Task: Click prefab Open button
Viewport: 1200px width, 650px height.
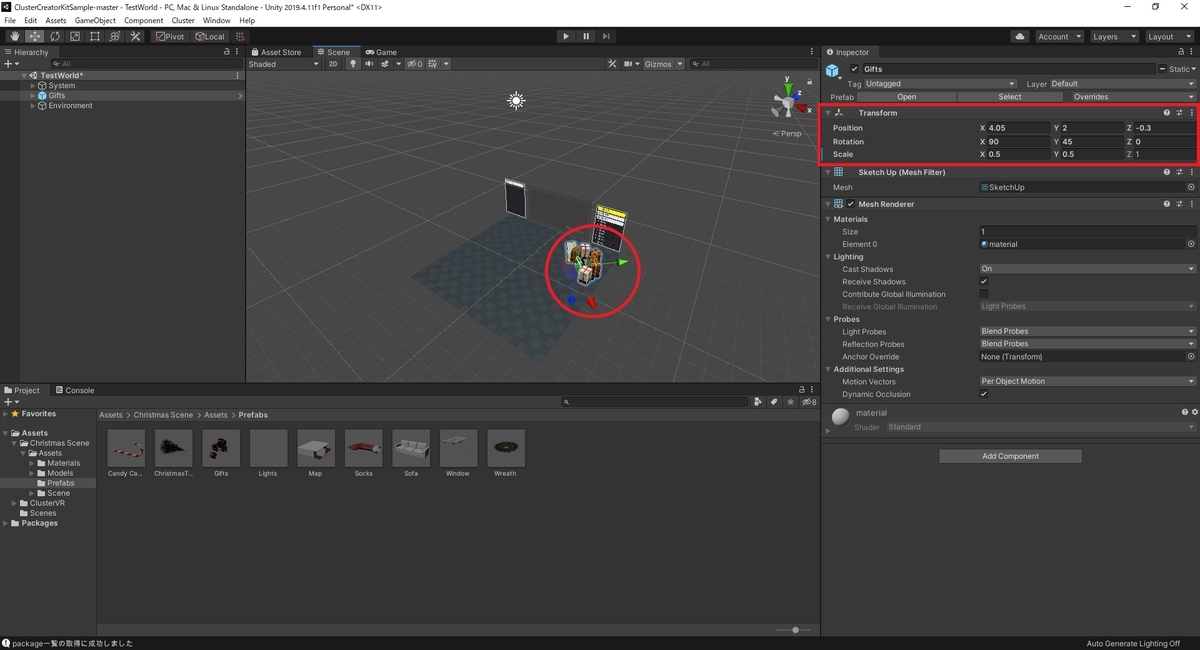Action: pos(907,97)
